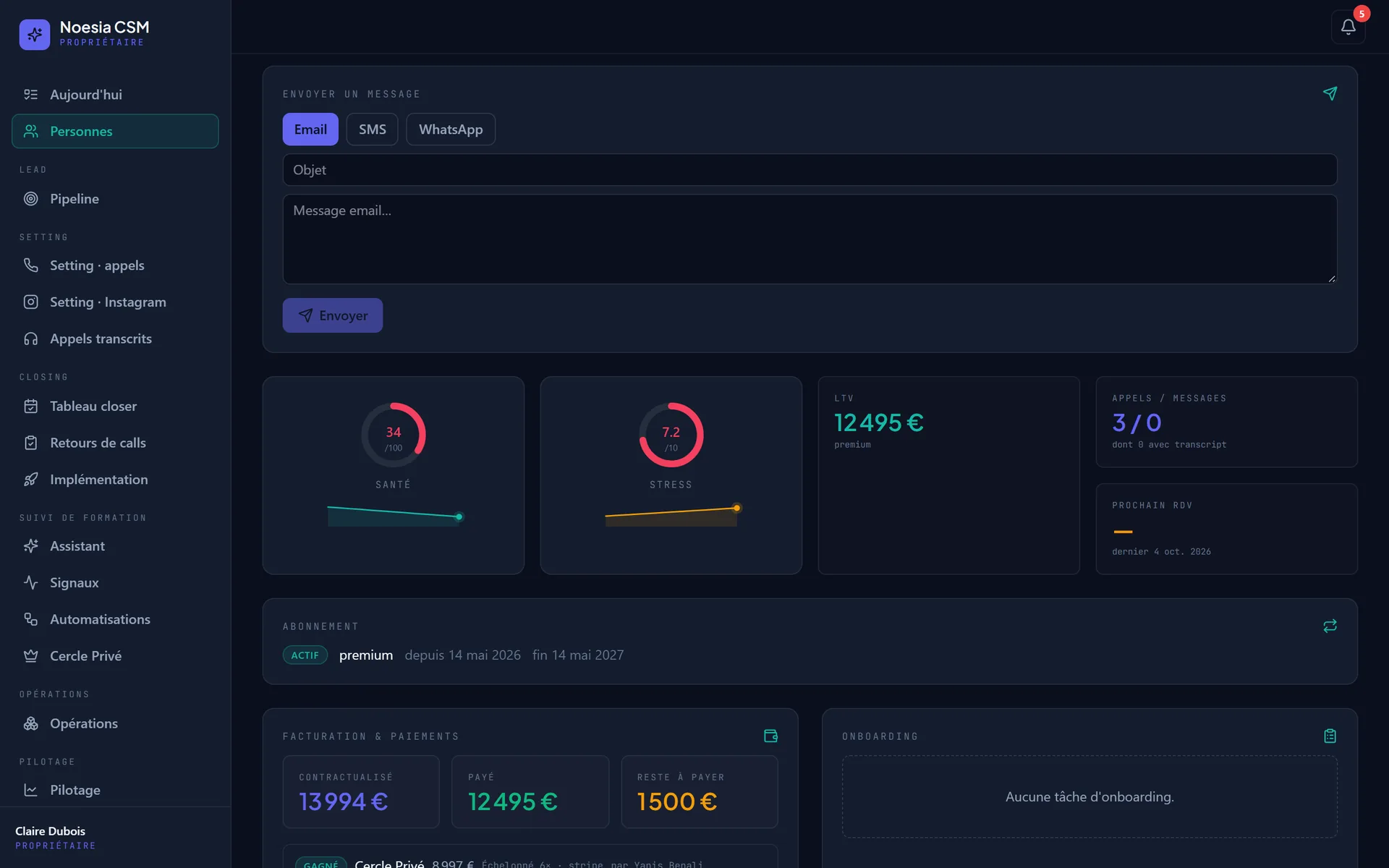This screenshot has height=868, width=1389.
Task: Click the ACTIF subscription badge
Action: tap(305, 655)
